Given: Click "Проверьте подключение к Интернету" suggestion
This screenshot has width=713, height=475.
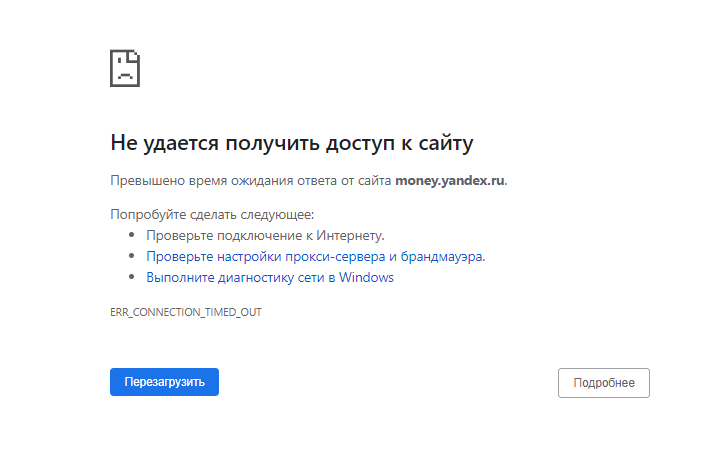Looking at the screenshot, I should tap(265, 235).
